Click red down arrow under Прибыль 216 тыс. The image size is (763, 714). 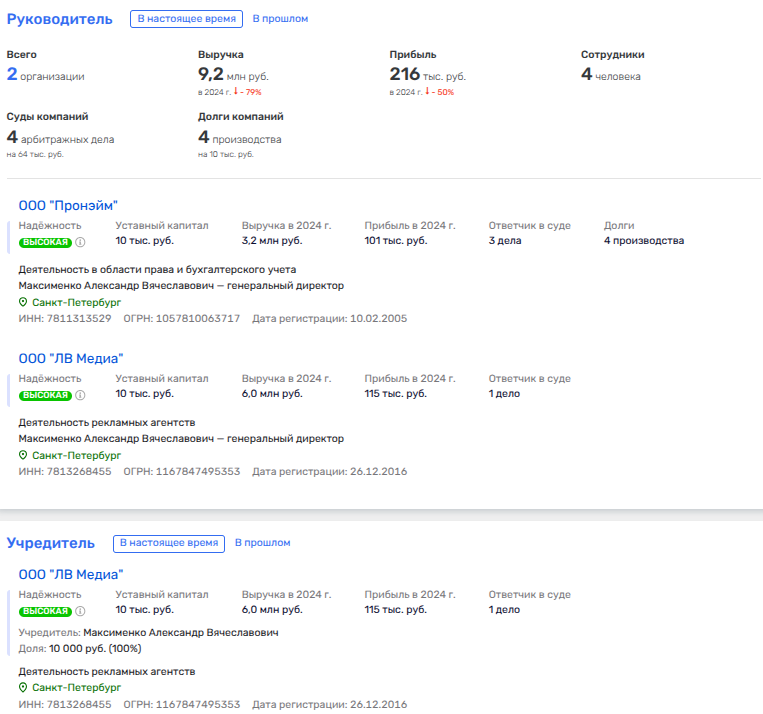[427, 93]
